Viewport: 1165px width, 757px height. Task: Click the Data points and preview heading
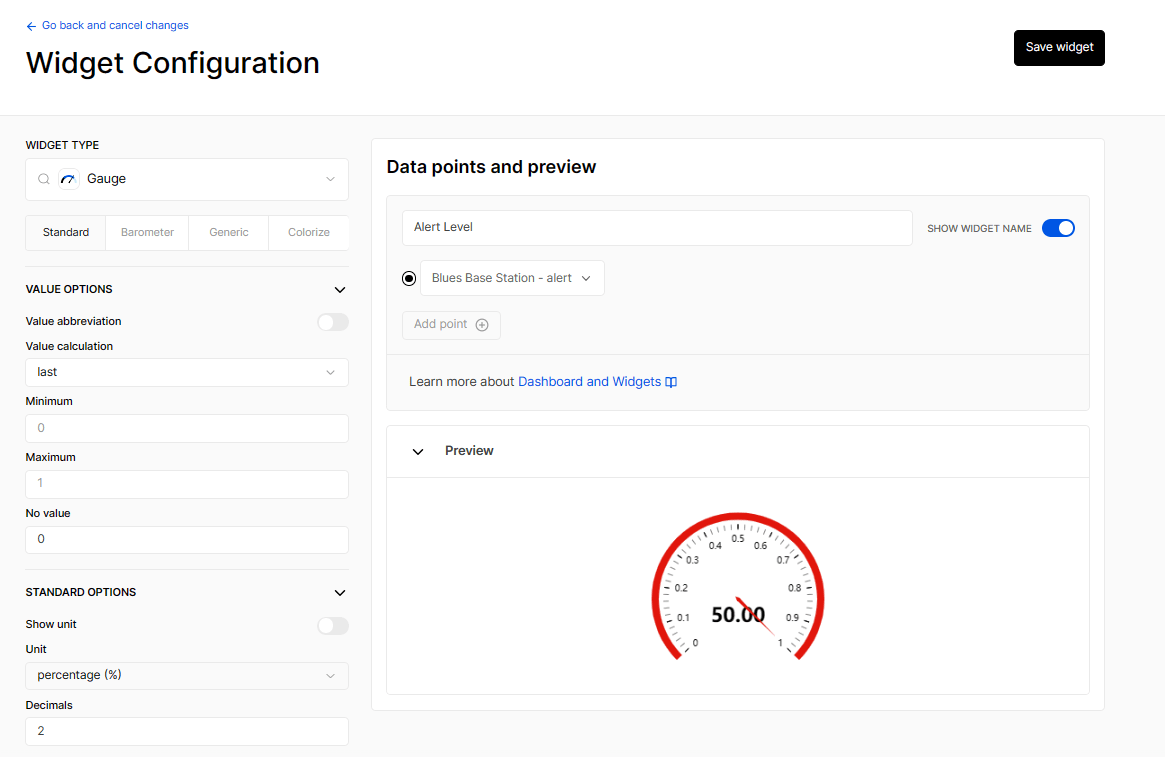(491, 166)
